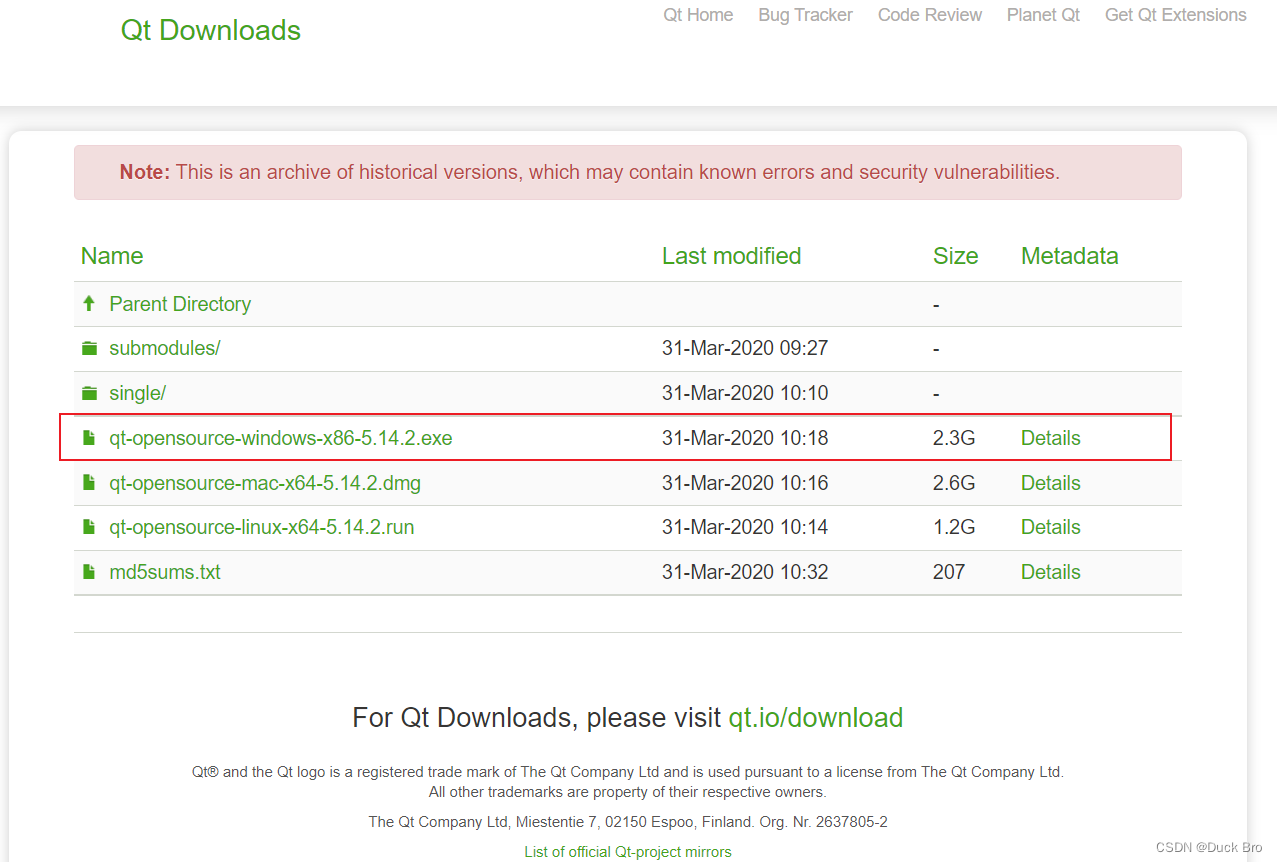
Task: Download qt-opensource-mac-x64-5.14.2.dmg
Action: 265,483
